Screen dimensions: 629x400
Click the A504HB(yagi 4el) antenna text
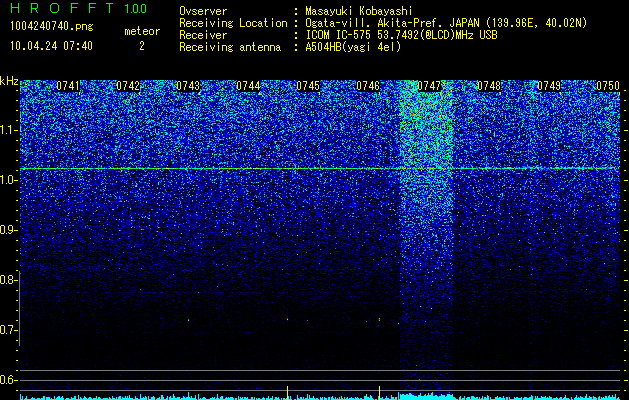pyautogui.click(x=353, y=47)
